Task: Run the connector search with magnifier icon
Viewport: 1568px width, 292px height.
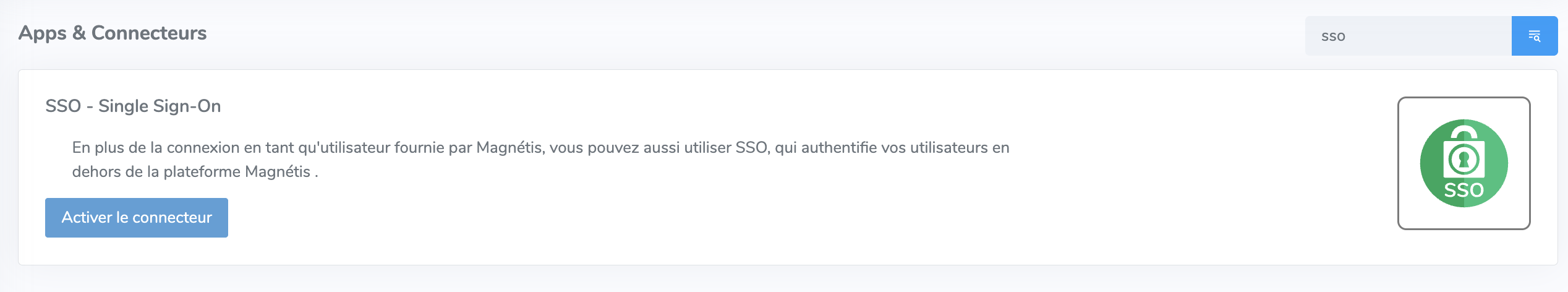Action: pyautogui.click(x=1534, y=36)
